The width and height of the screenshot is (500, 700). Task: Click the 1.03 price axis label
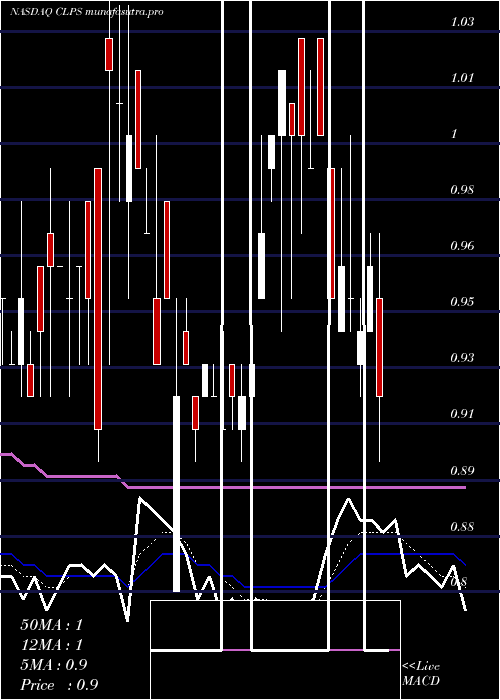click(x=462, y=21)
